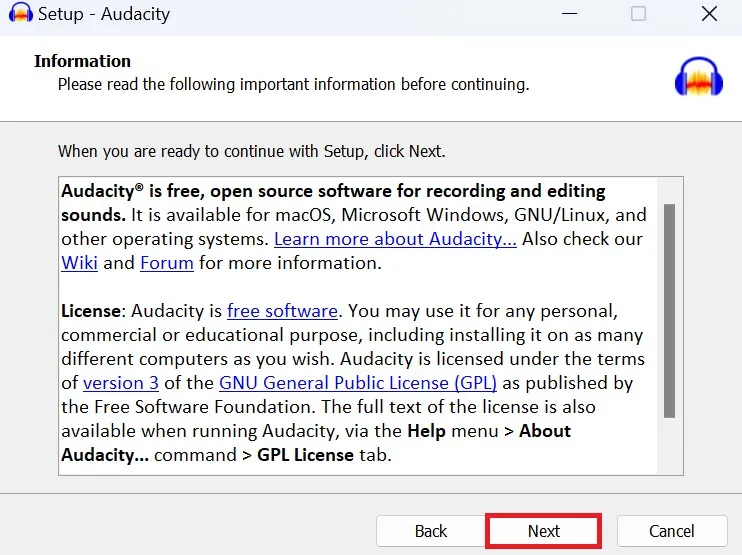Click the maximize window button
Image resolution: width=742 pixels, height=555 pixels.
pos(638,14)
